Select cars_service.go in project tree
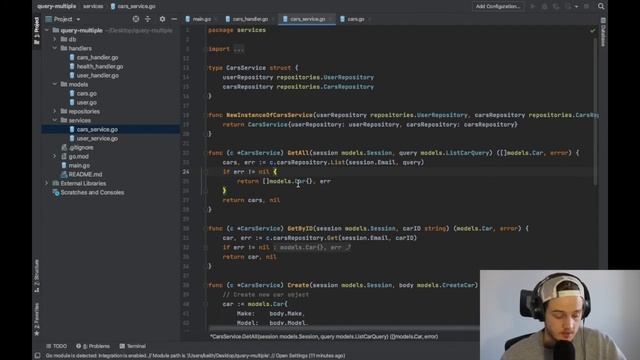Image resolution: width=640 pixels, height=360 pixels. pos(97,129)
